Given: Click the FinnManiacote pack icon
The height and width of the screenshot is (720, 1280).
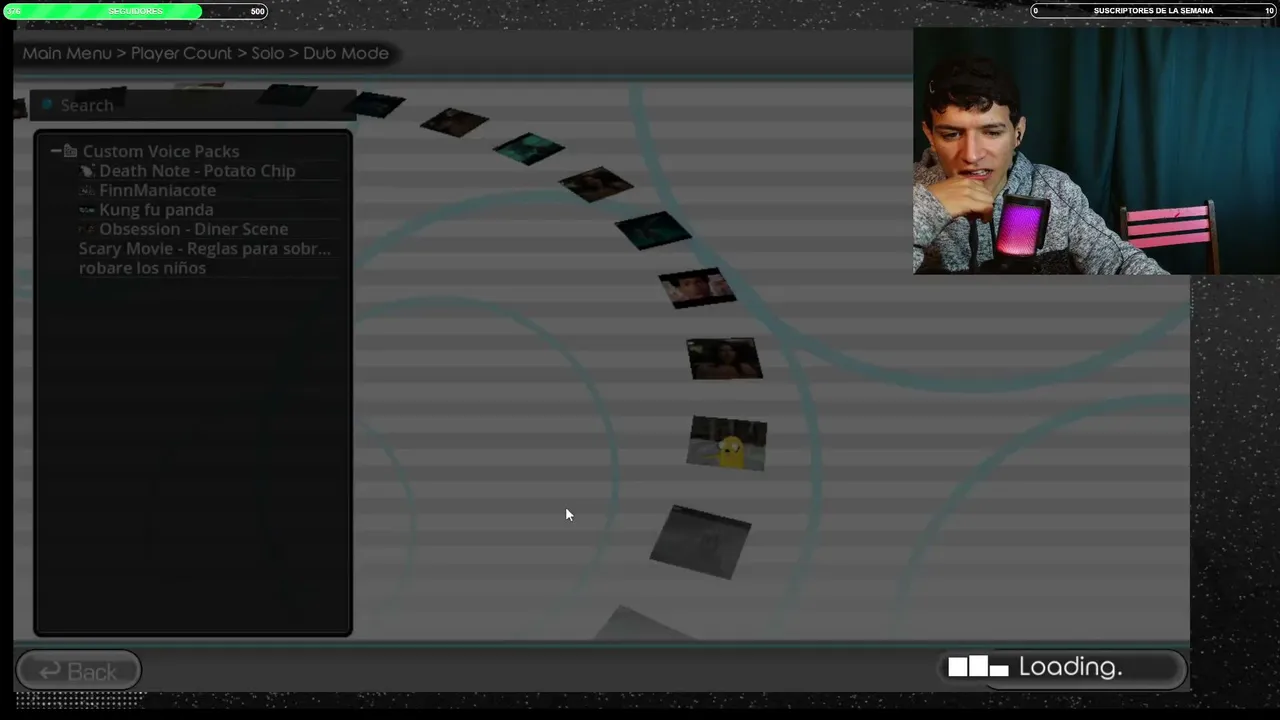Looking at the screenshot, I should click(x=87, y=190).
